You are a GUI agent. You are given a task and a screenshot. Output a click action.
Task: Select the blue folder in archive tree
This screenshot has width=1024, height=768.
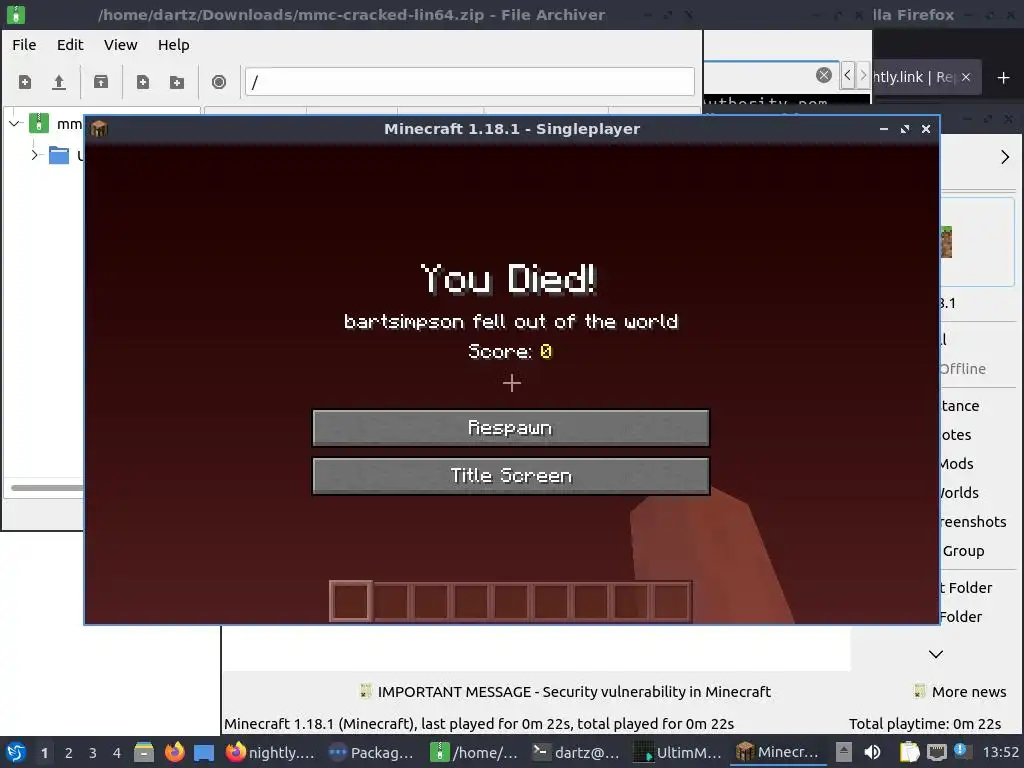pyautogui.click(x=59, y=155)
